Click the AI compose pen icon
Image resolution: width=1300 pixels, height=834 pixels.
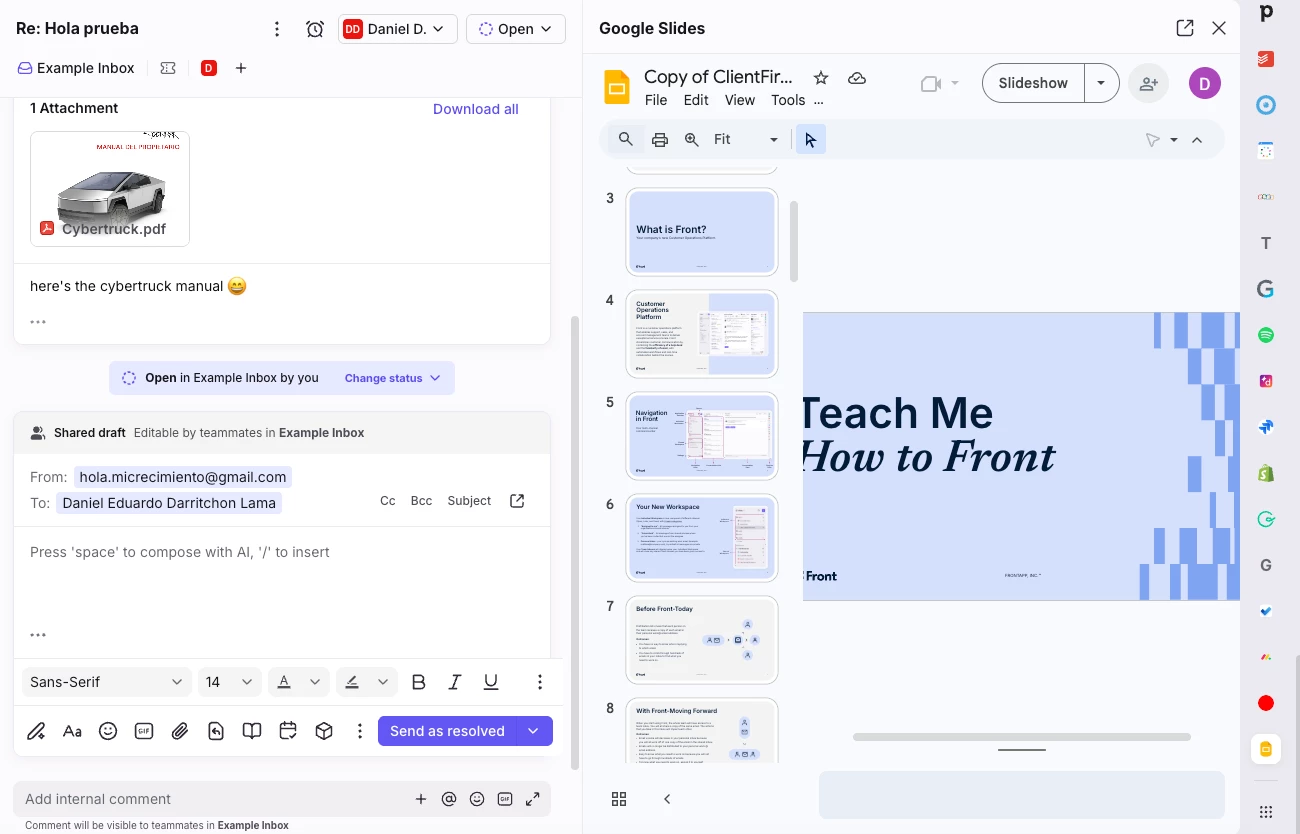click(36, 731)
